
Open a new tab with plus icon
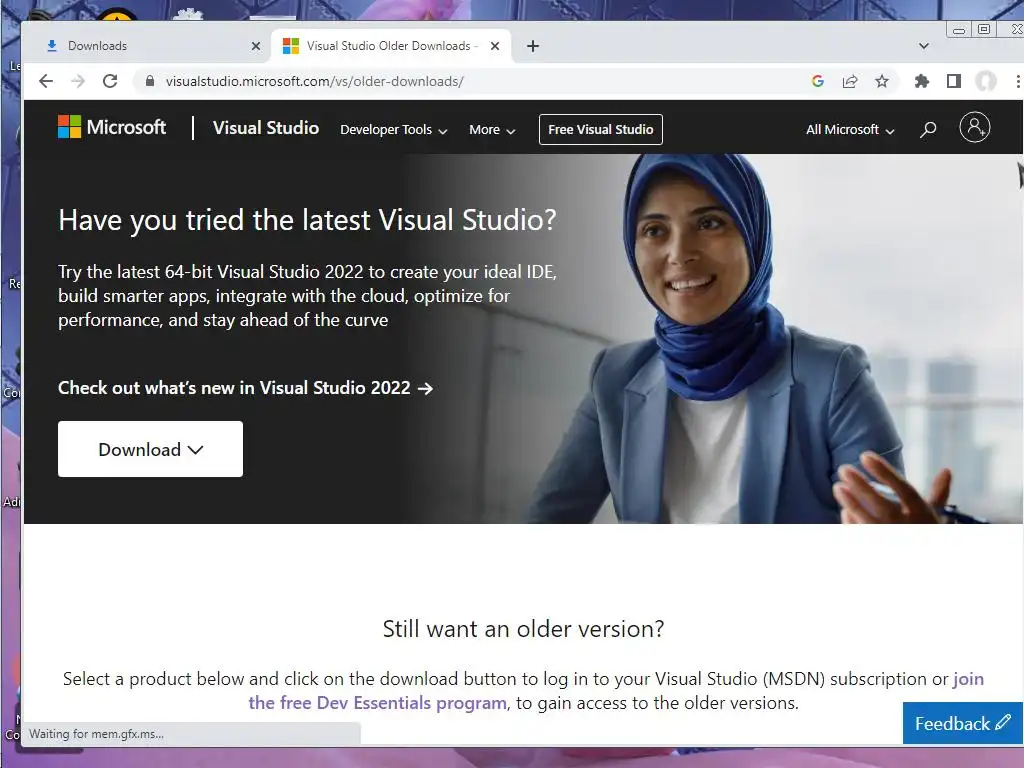point(533,46)
